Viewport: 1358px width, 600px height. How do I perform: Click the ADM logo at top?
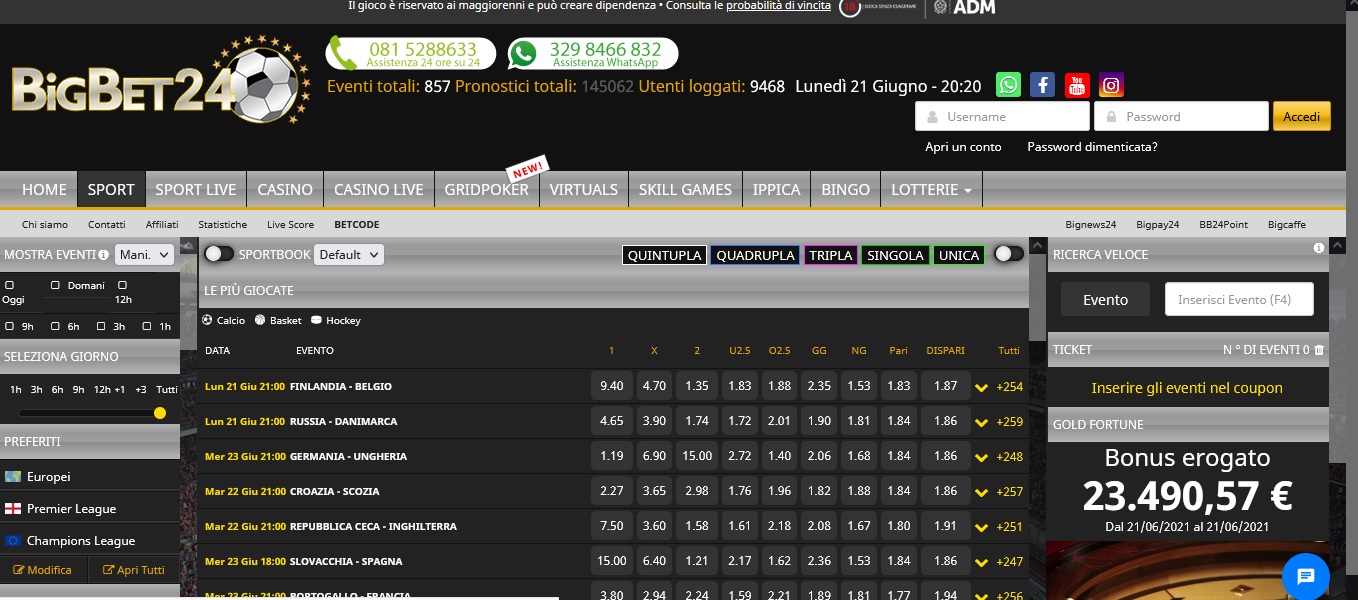[x=965, y=8]
